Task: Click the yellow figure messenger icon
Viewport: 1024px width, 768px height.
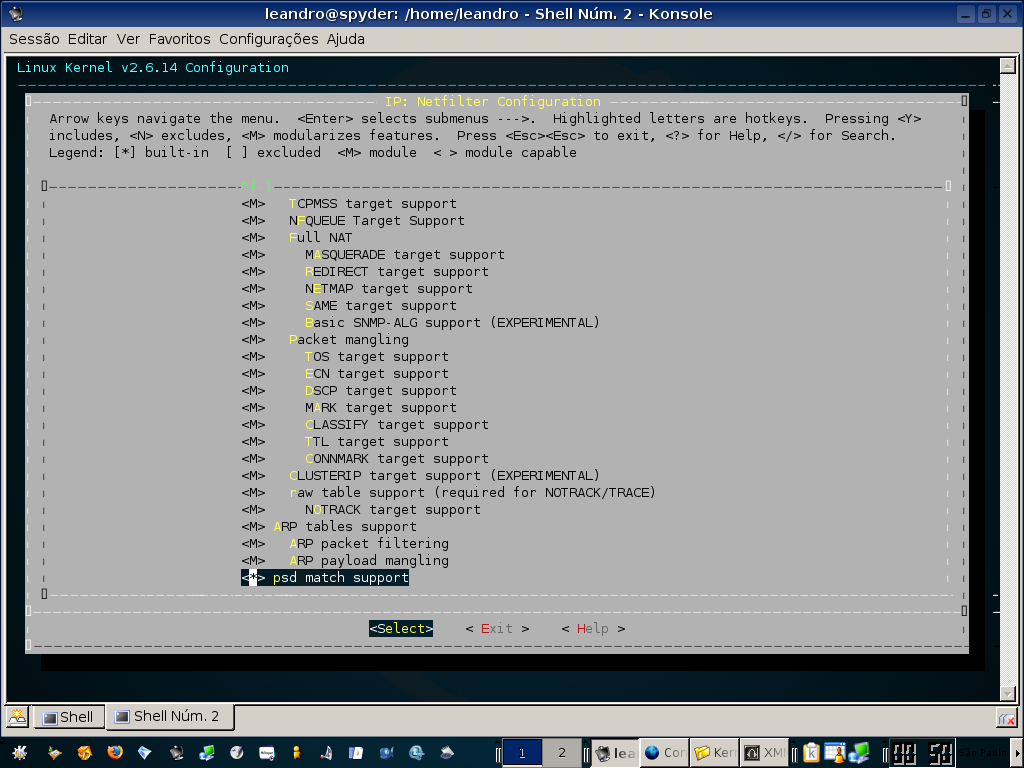Action: tap(296, 753)
